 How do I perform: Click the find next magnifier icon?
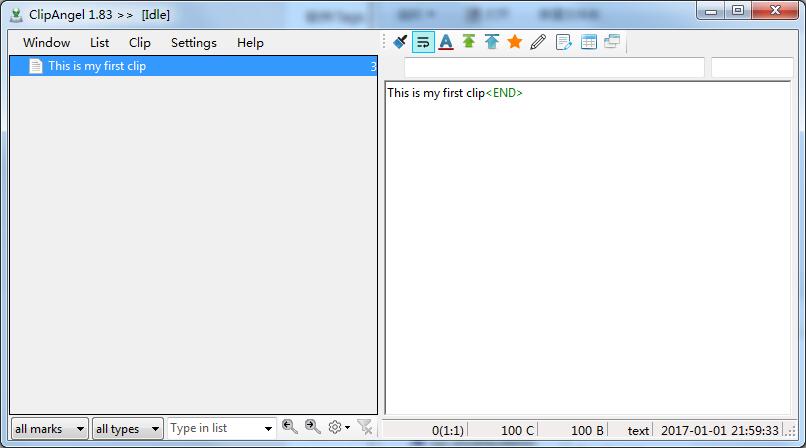[313, 427]
